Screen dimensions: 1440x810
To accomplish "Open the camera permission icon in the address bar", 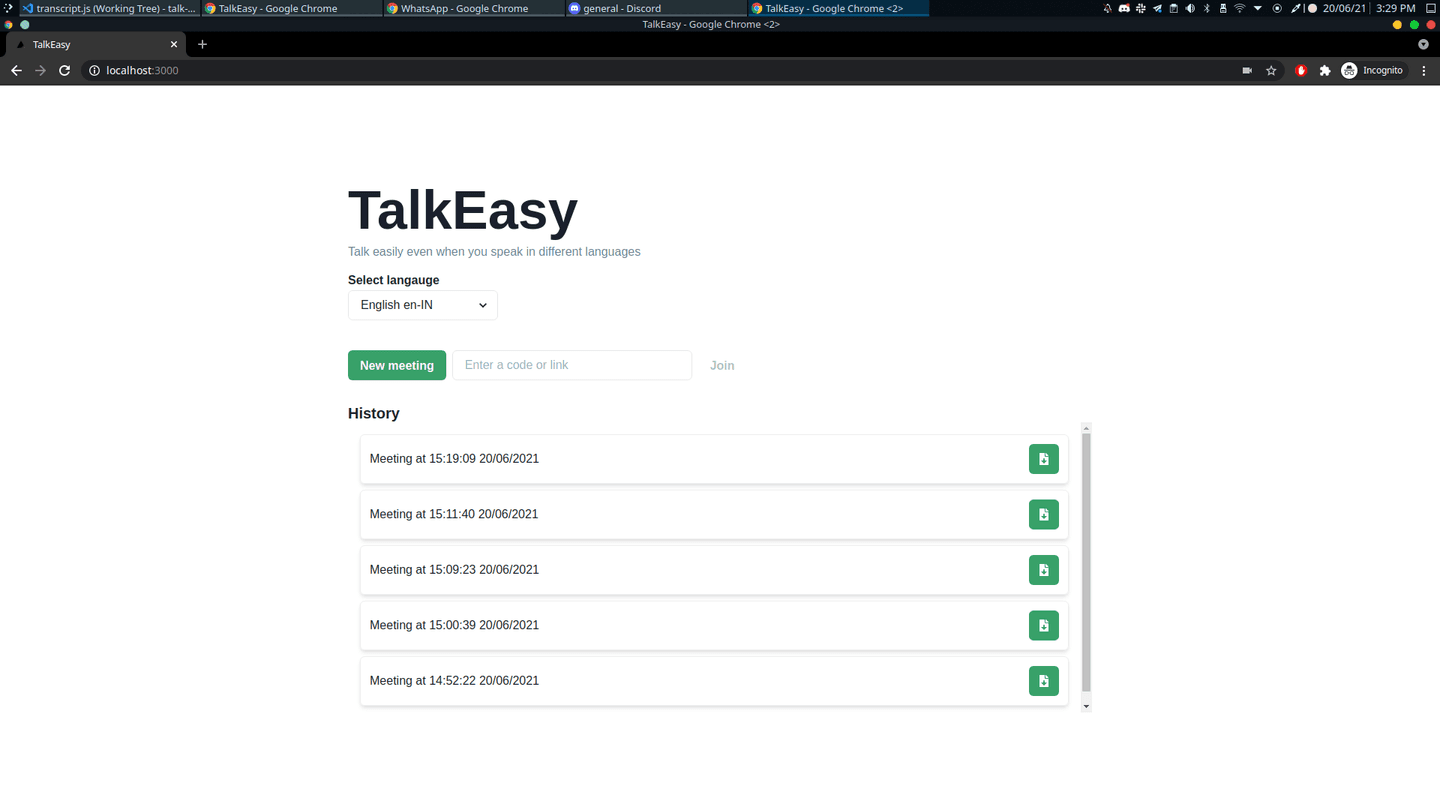I will coord(1247,71).
